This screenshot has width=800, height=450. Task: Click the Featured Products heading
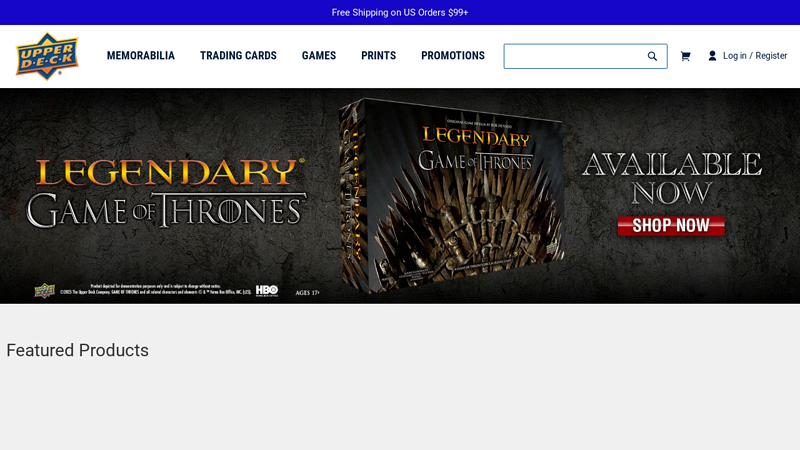point(78,350)
